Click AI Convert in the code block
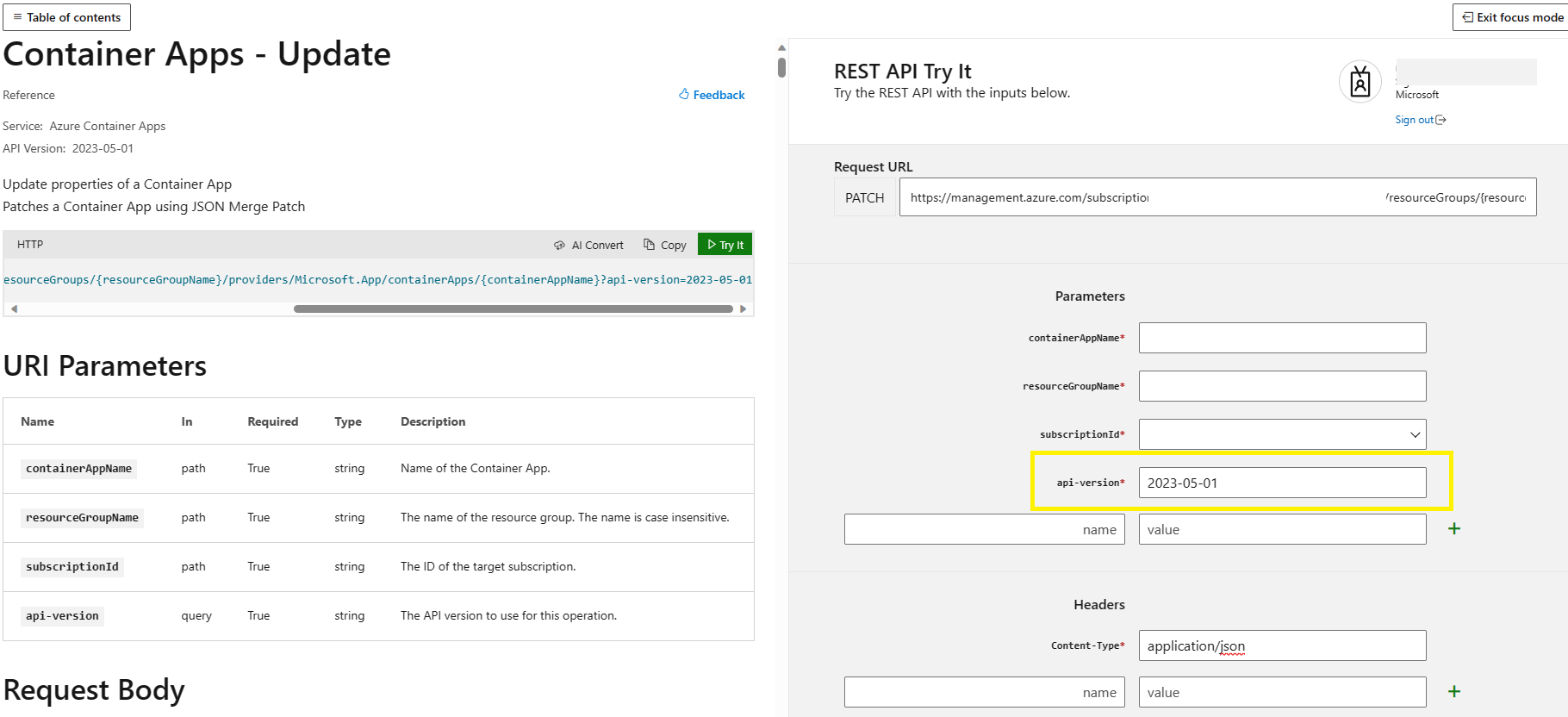The image size is (1568, 717). click(x=588, y=245)
